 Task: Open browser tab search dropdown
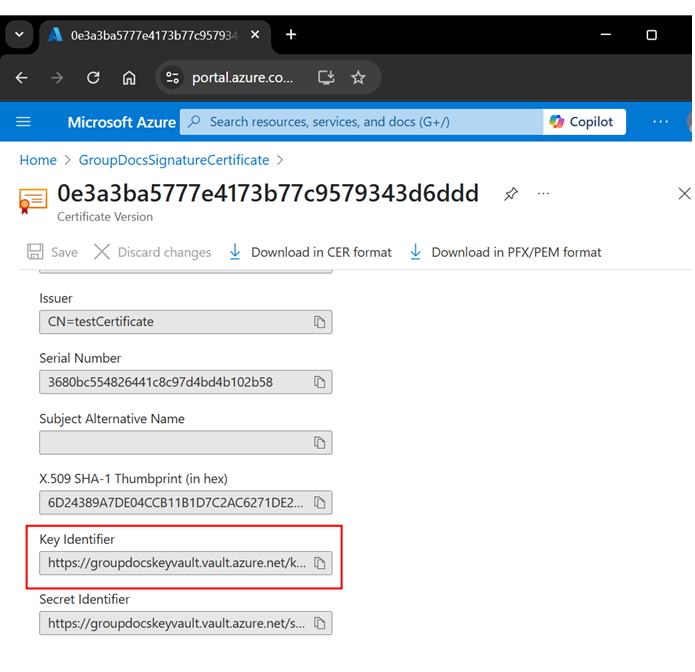coord(19,34)
